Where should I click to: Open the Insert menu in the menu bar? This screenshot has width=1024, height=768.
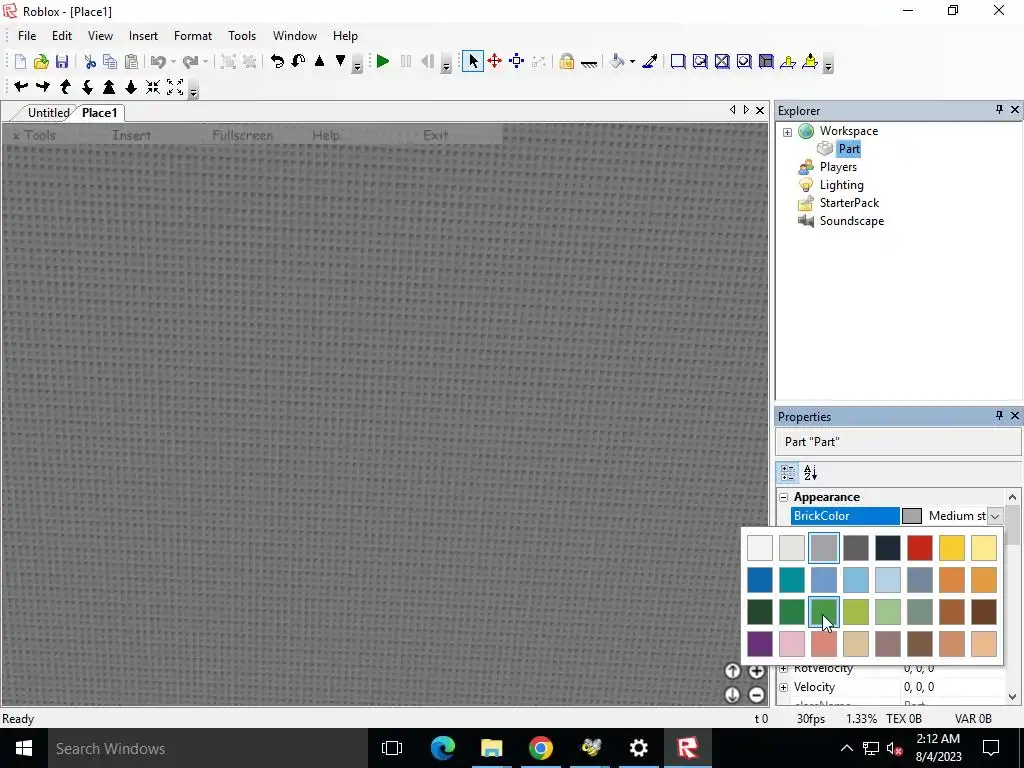point(143,36)
